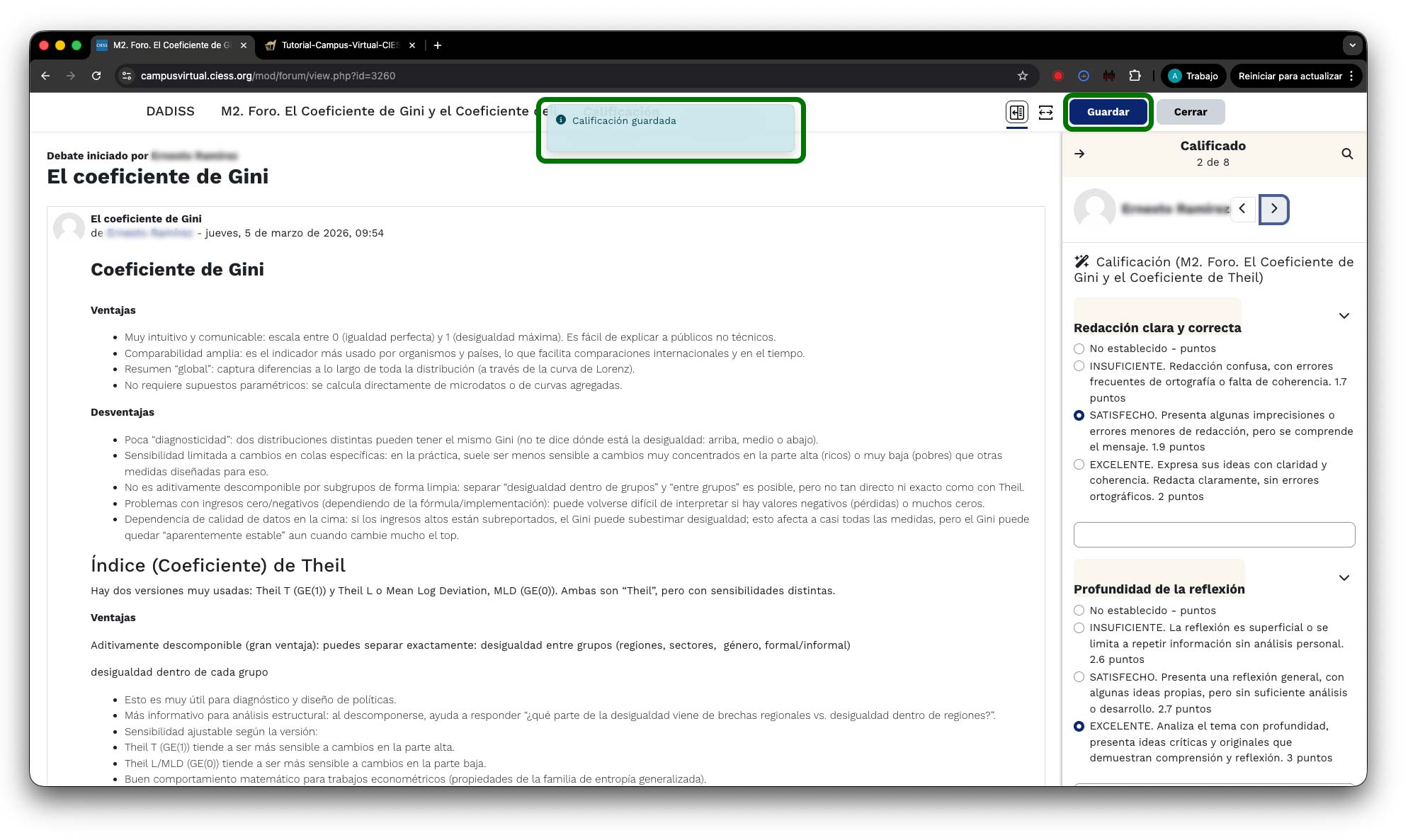This screenshot has width=1425, height=840.
Task: Select EXCELENTE for Redacción clara y correcta
Action: pyautogui.click(x=1079, y=465)
